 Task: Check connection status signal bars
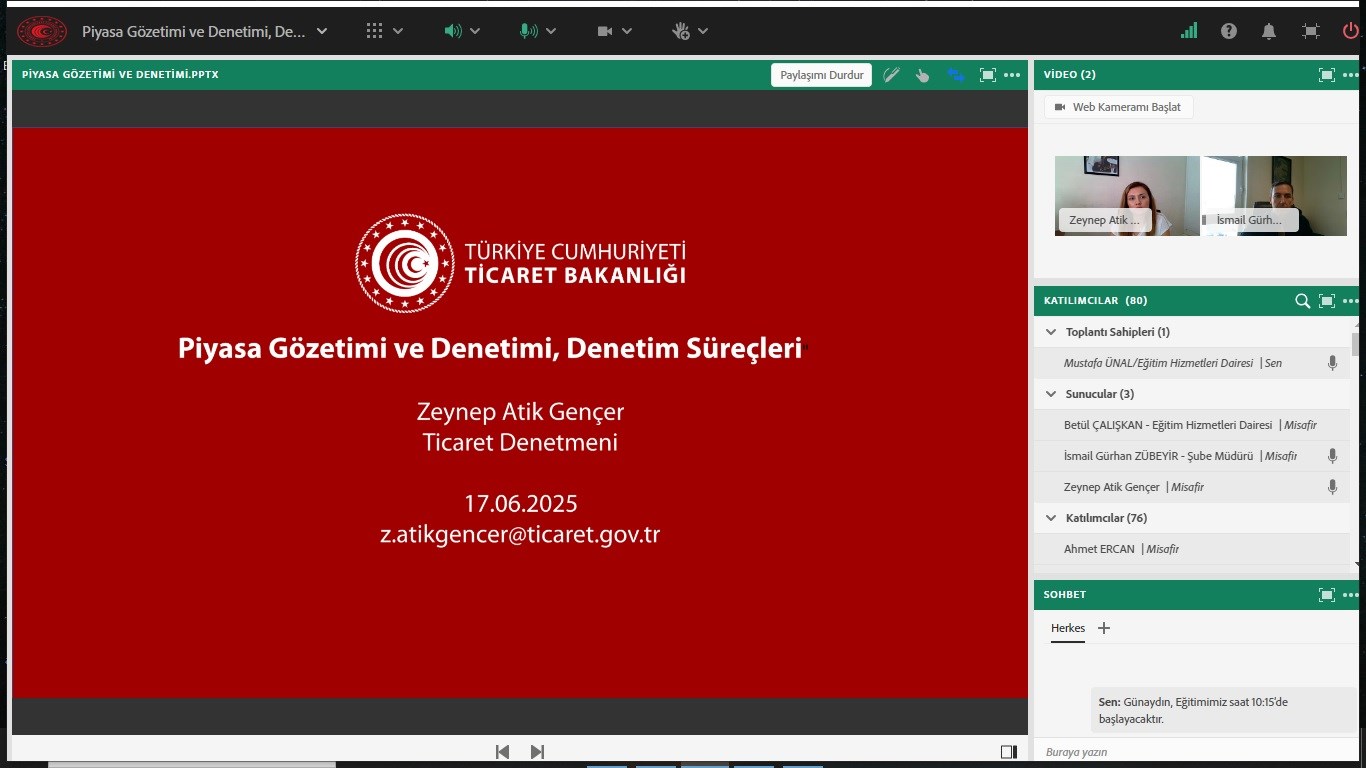click(1189, 31)
